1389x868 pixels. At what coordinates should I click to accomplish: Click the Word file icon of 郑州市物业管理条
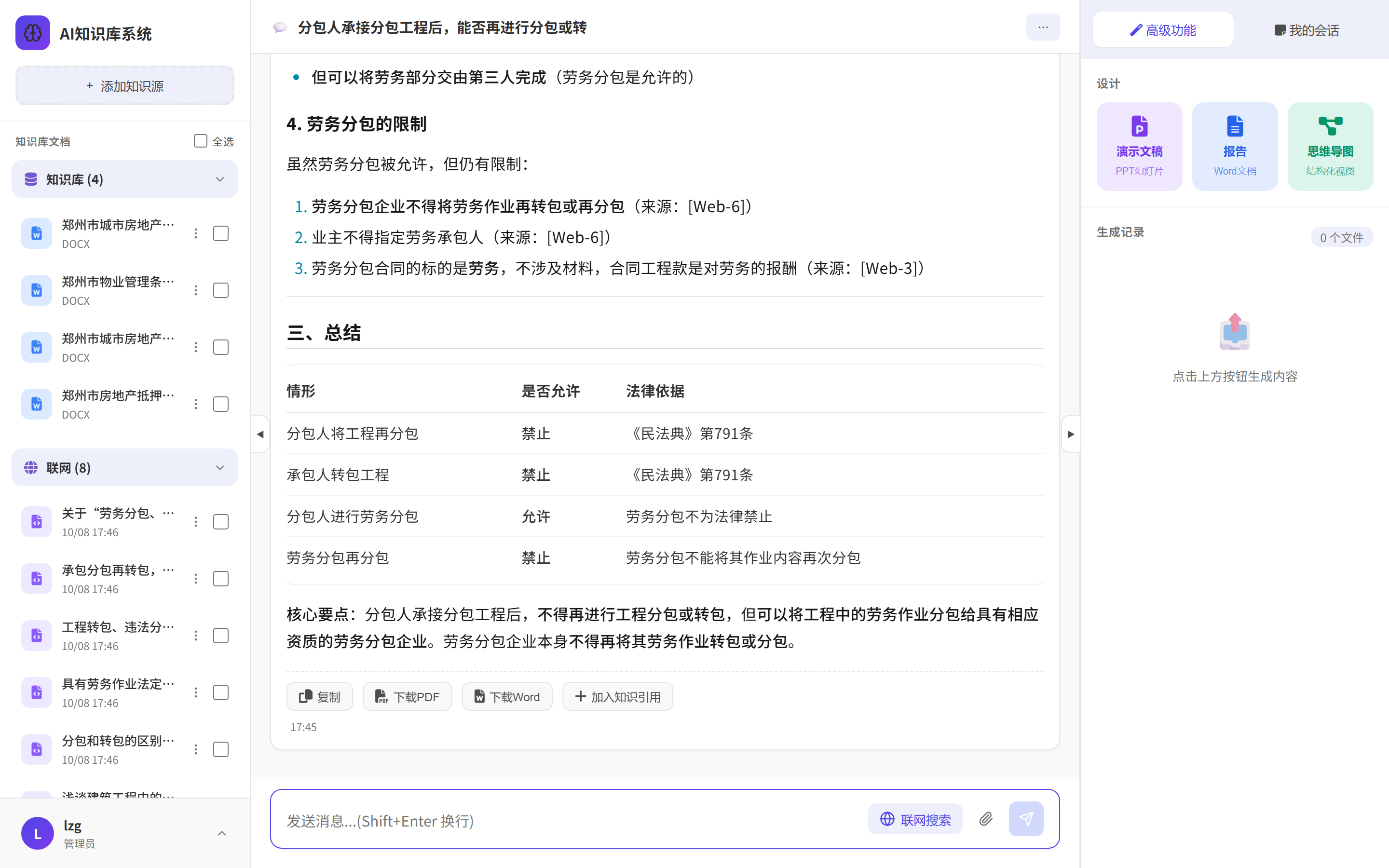37,290
